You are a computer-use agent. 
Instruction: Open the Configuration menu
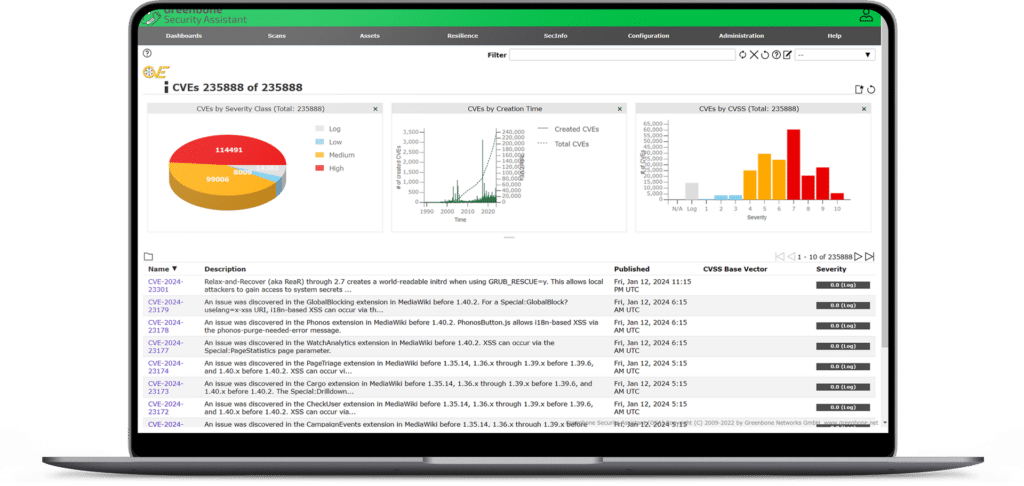coord(648,36)
